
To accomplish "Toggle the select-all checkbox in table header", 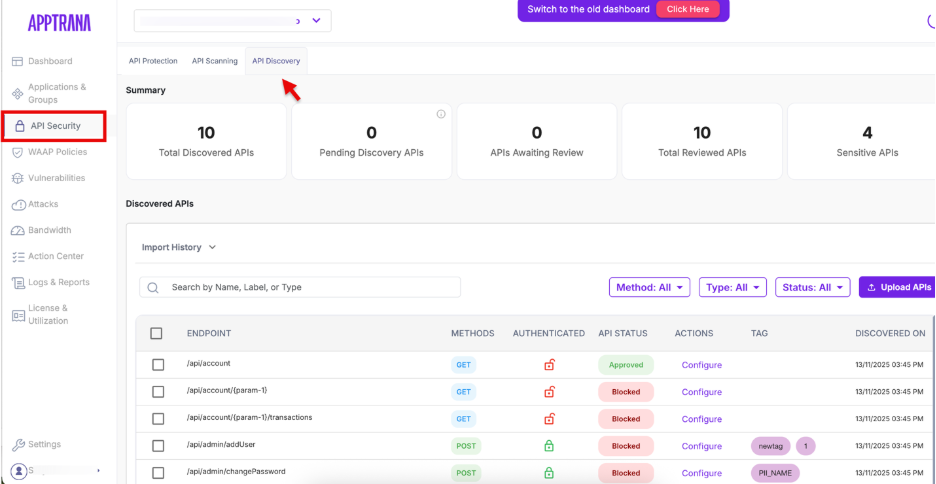I will pyautogui.click(x=156, y=333).
